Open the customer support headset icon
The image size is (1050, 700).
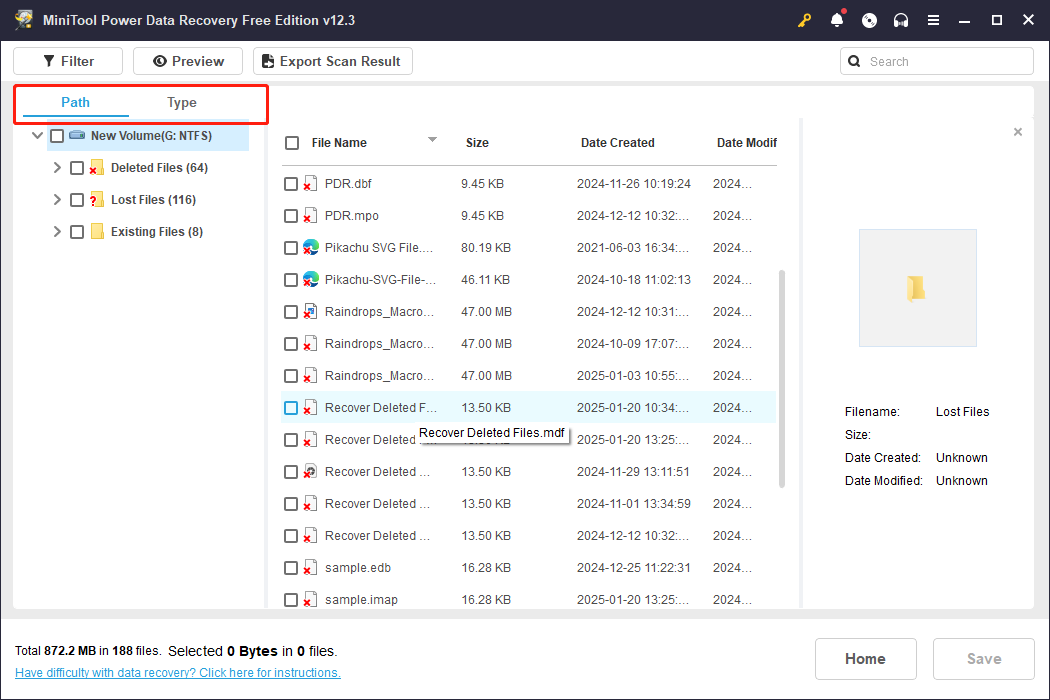click(901, 20)
